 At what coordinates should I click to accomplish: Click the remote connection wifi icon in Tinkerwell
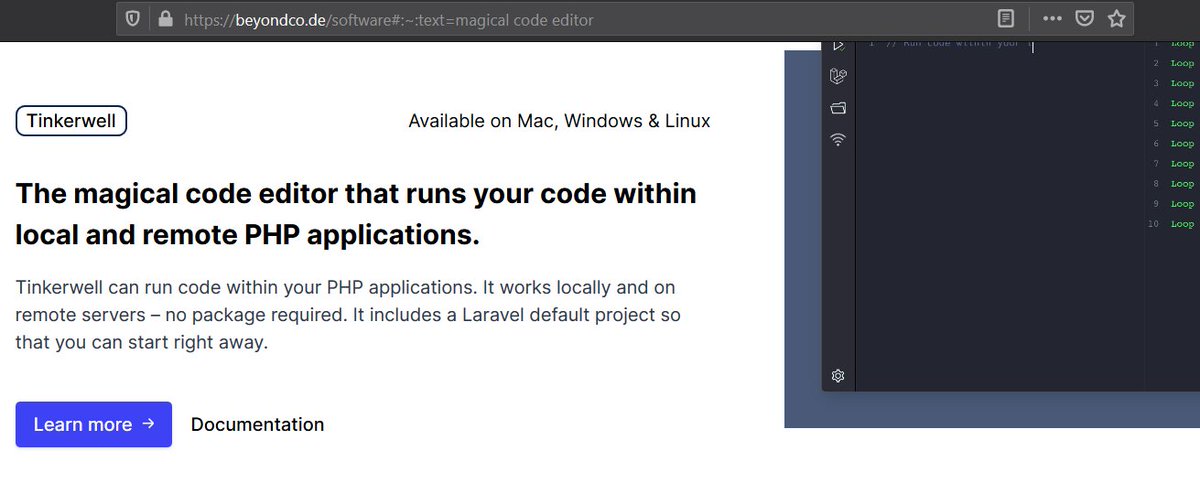point(838,140)
